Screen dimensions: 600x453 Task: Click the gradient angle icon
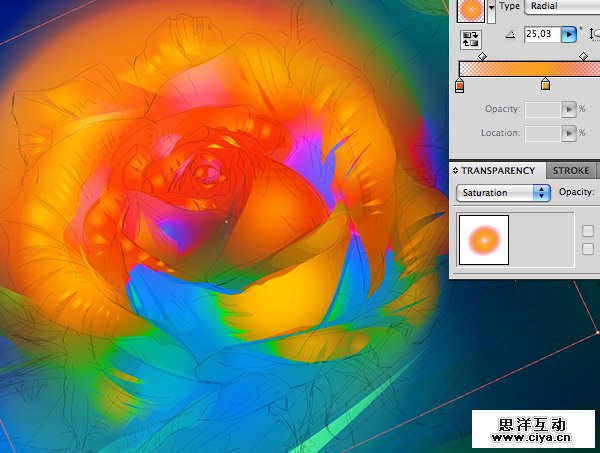(511, 35)
